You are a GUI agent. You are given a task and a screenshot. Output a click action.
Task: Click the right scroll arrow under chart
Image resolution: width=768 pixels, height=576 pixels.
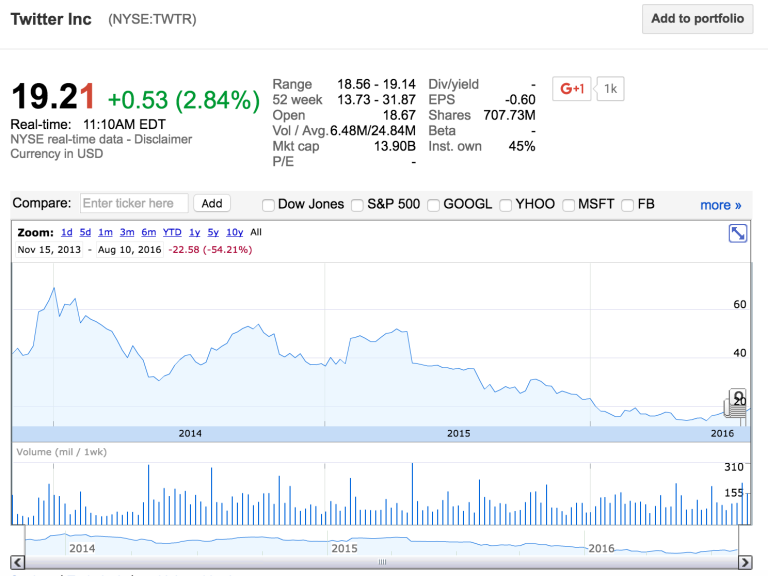(x=746, y=562)
